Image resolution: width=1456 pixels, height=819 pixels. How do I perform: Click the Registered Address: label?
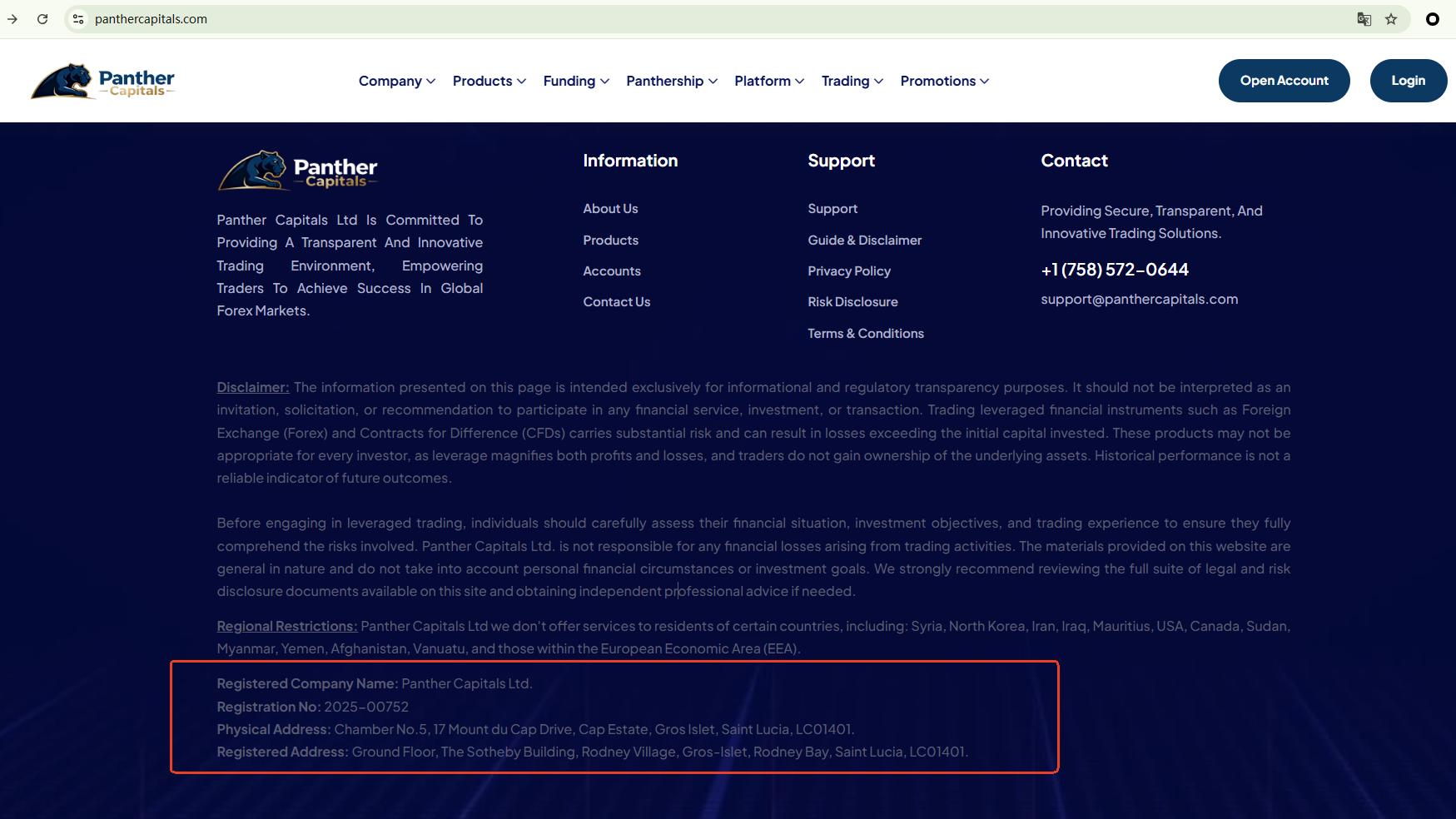pyautogui.click(x=282, y=752)
